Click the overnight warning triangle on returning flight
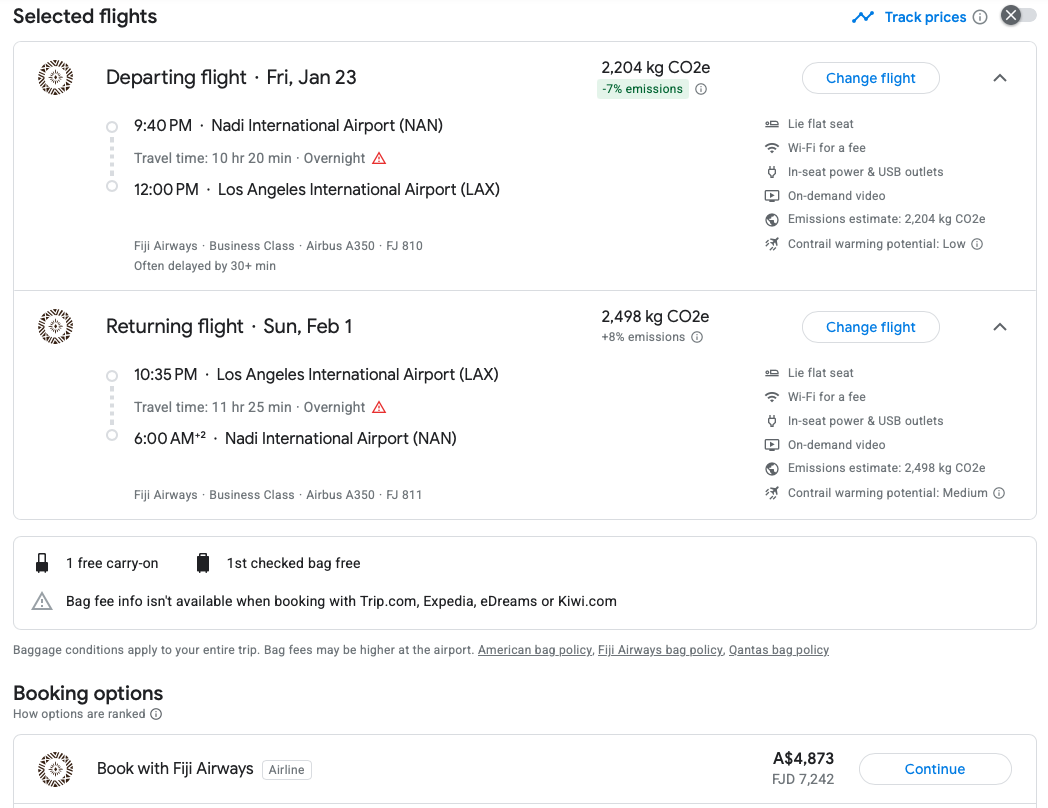This screenshot has width=1048, height=808. coord(379,408)
